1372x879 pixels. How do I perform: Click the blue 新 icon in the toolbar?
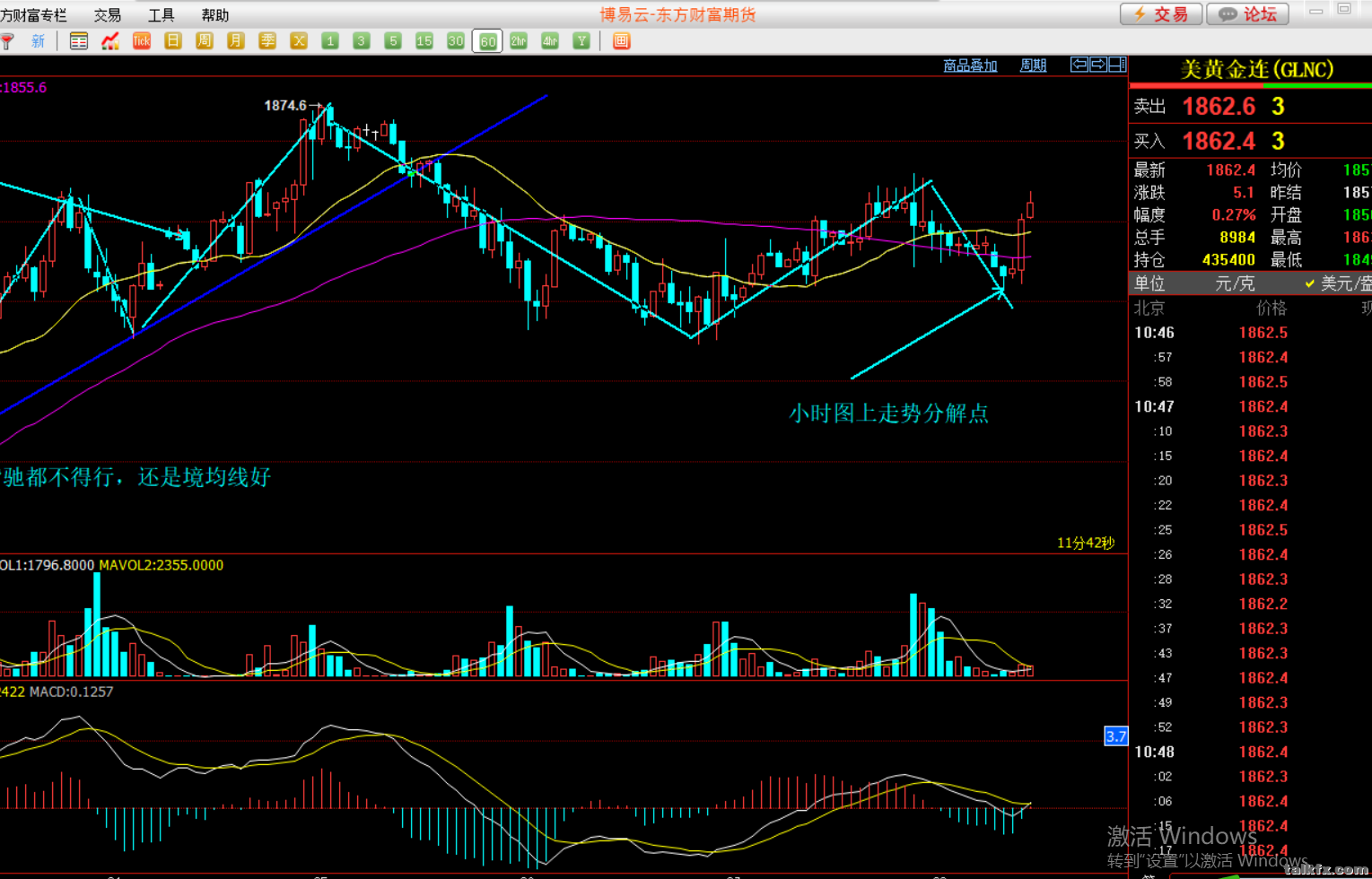click(x=38, y=41)
